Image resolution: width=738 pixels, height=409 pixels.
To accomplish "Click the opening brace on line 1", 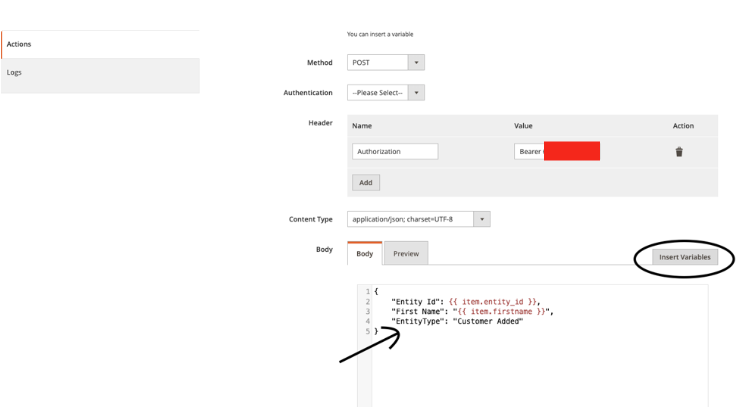I will 376,292.
